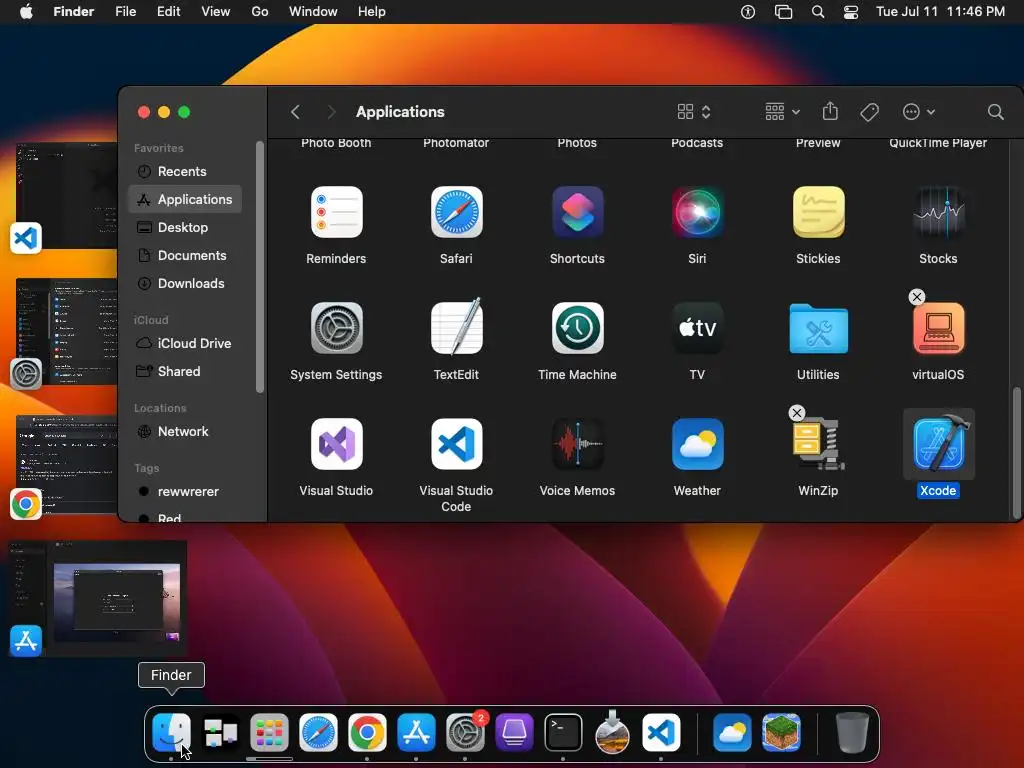The height and width of the screenshot is (768, 1024).
Task: Open the More actions ellipsis menu
Action: click(918, 112)
